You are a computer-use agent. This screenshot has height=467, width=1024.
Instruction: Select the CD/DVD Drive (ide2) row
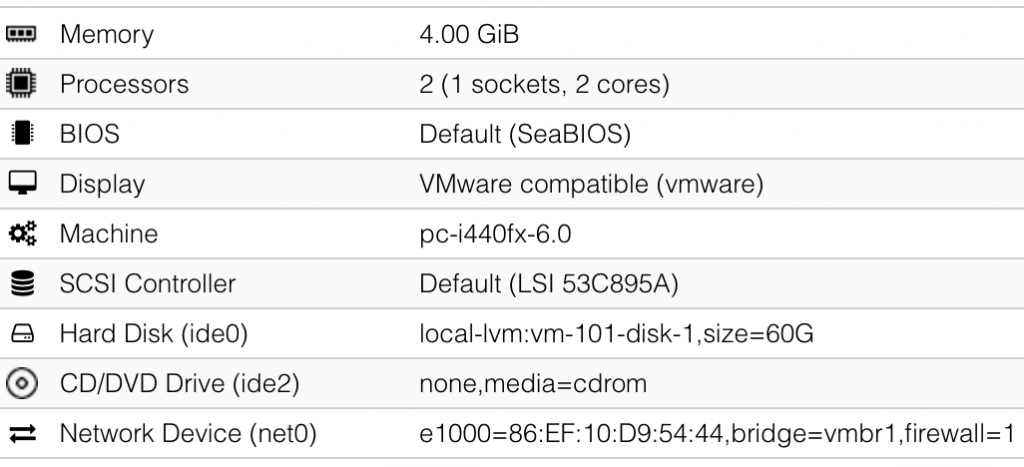click(x=512, y=384)
